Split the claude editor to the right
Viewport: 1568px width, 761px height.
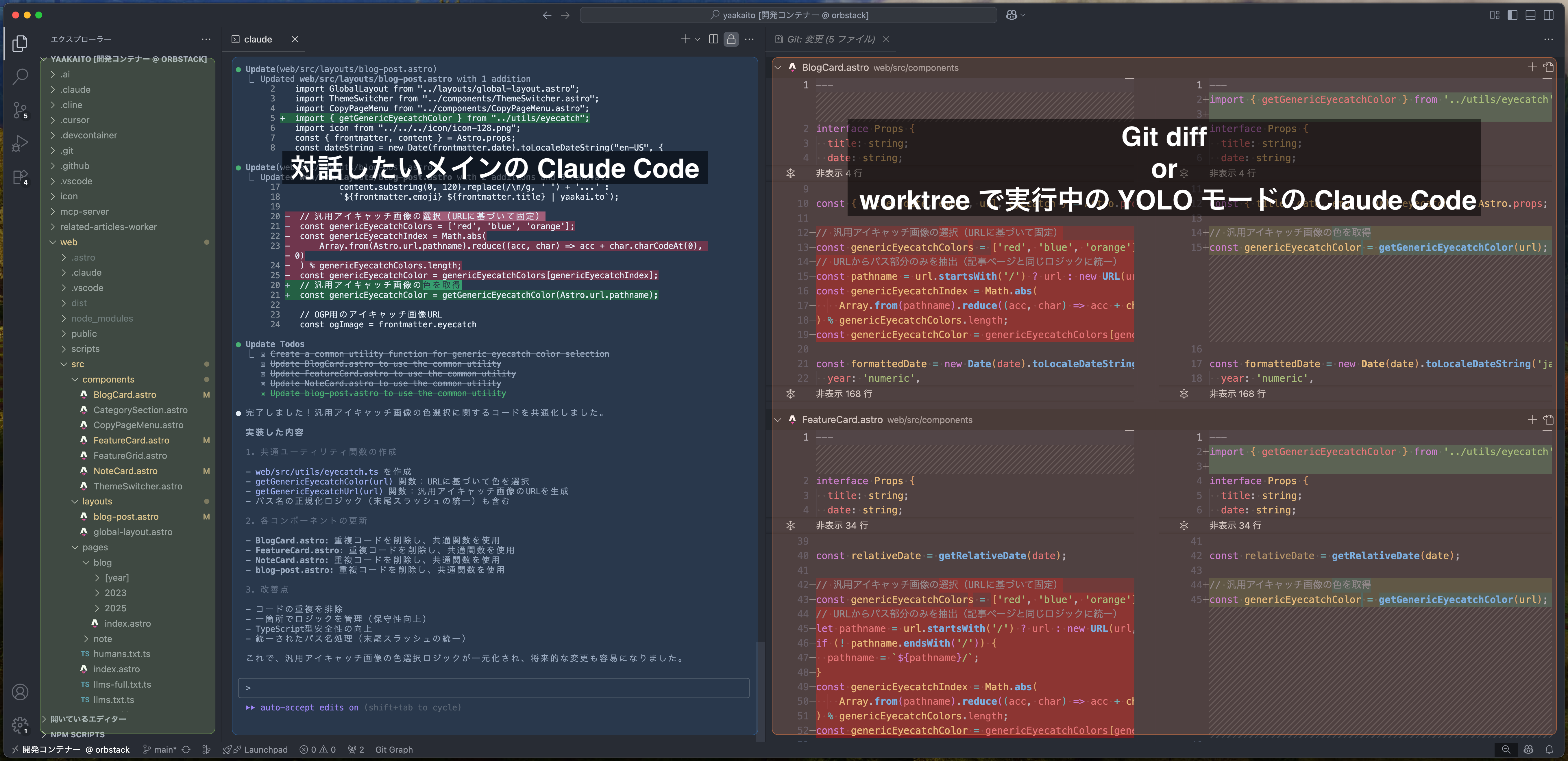click(x=713, y=39)
